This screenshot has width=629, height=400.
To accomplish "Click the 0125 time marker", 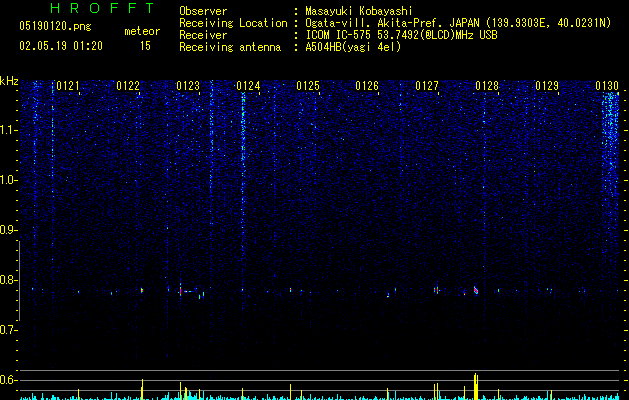I will pos(308,86).
